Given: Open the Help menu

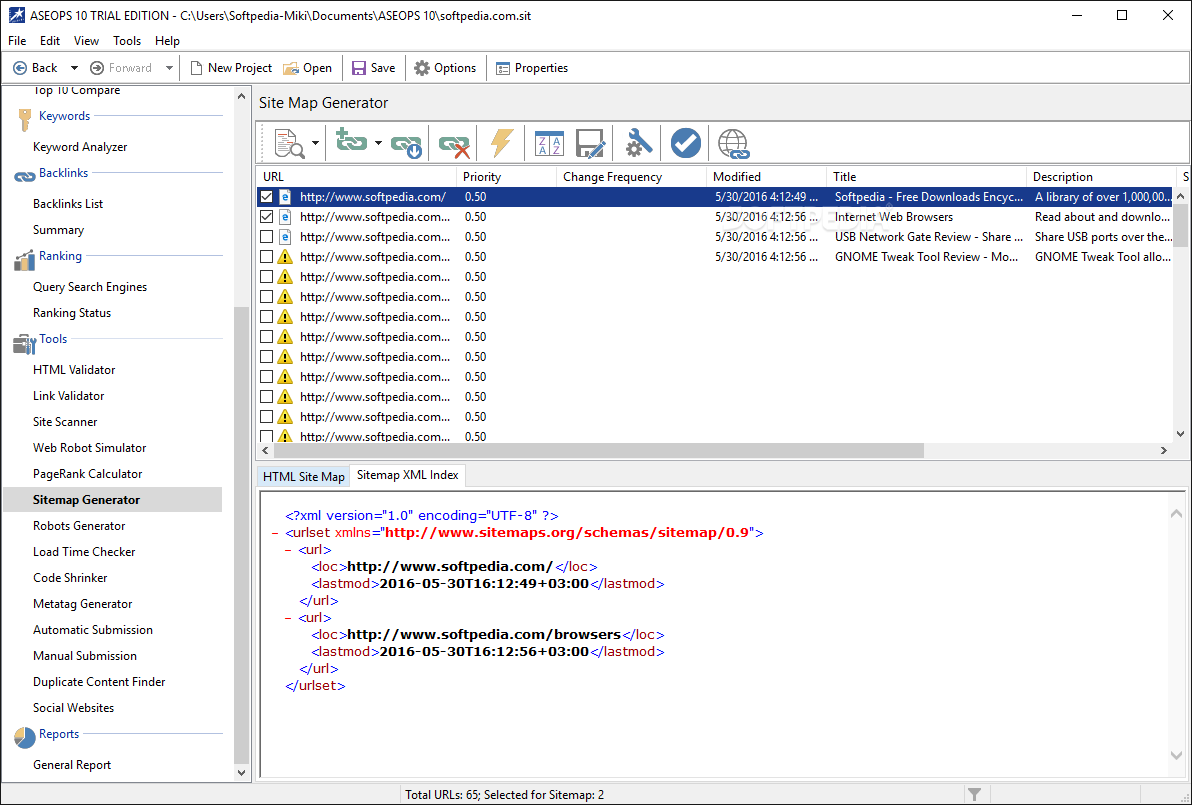Looking at the screenshot, I should [167, 40].
